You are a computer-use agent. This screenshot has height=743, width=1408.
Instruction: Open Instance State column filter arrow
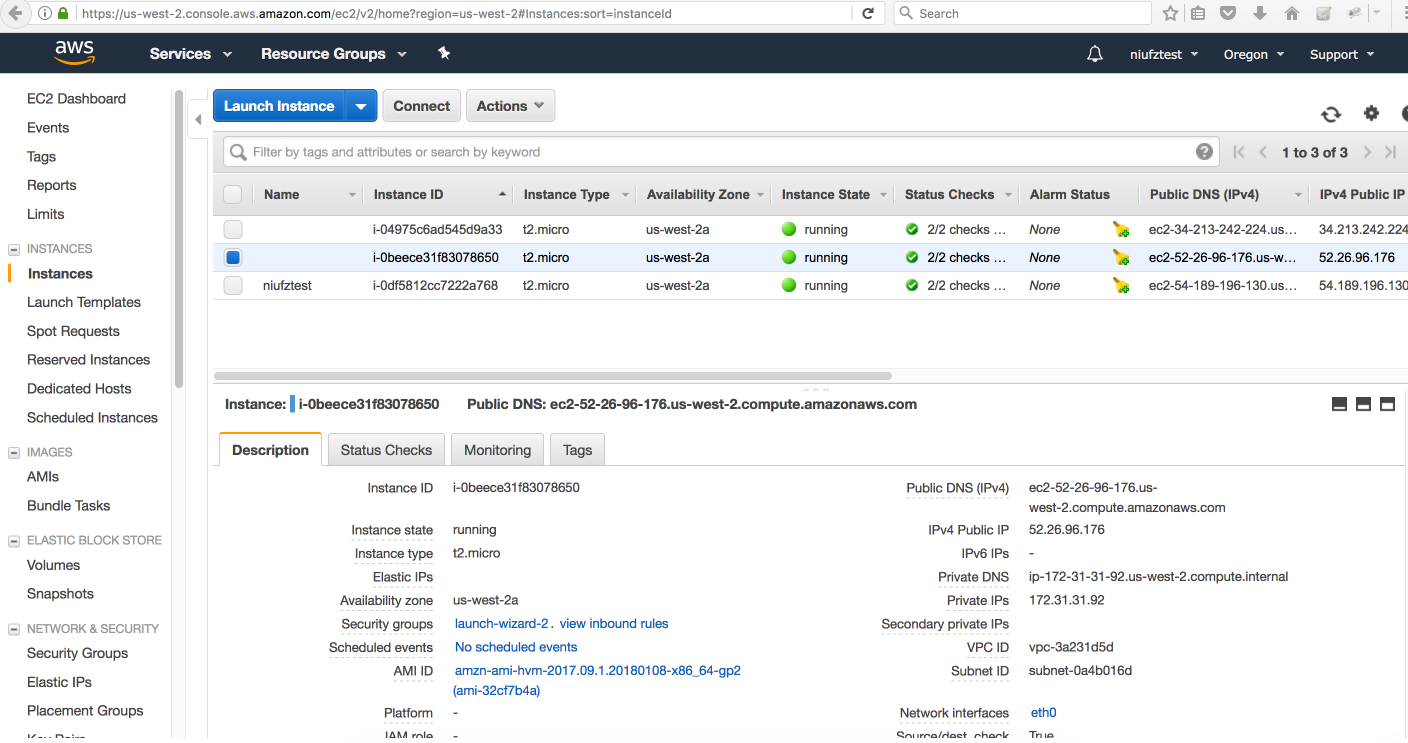pyautogui.click(x=882, y=195)
